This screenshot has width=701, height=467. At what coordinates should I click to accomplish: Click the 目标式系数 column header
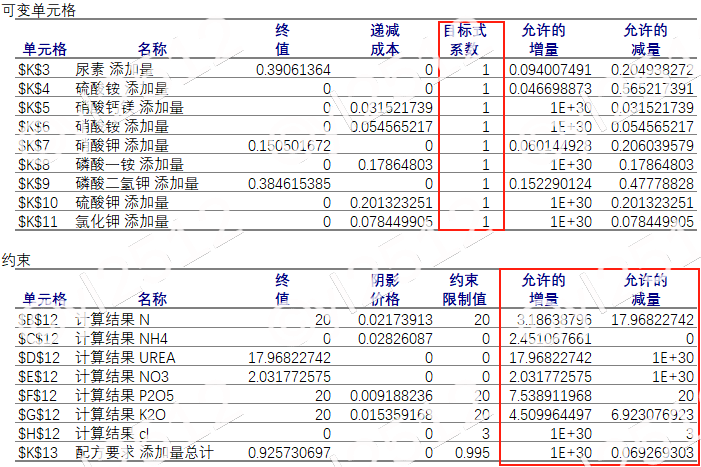point(469,39)
